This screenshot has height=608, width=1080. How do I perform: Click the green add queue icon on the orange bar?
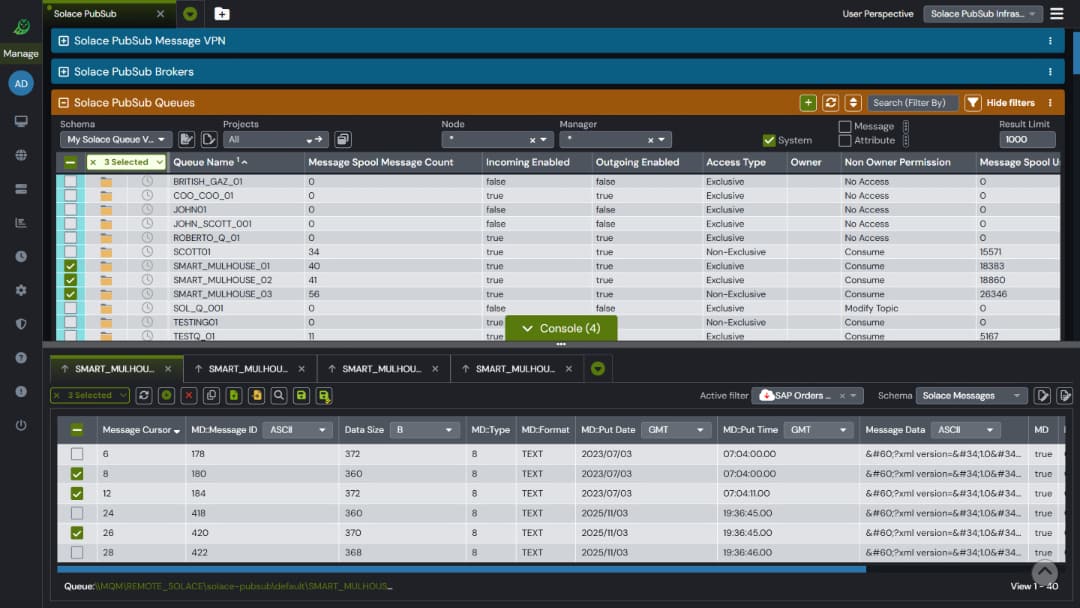click(x=807, y=102)
